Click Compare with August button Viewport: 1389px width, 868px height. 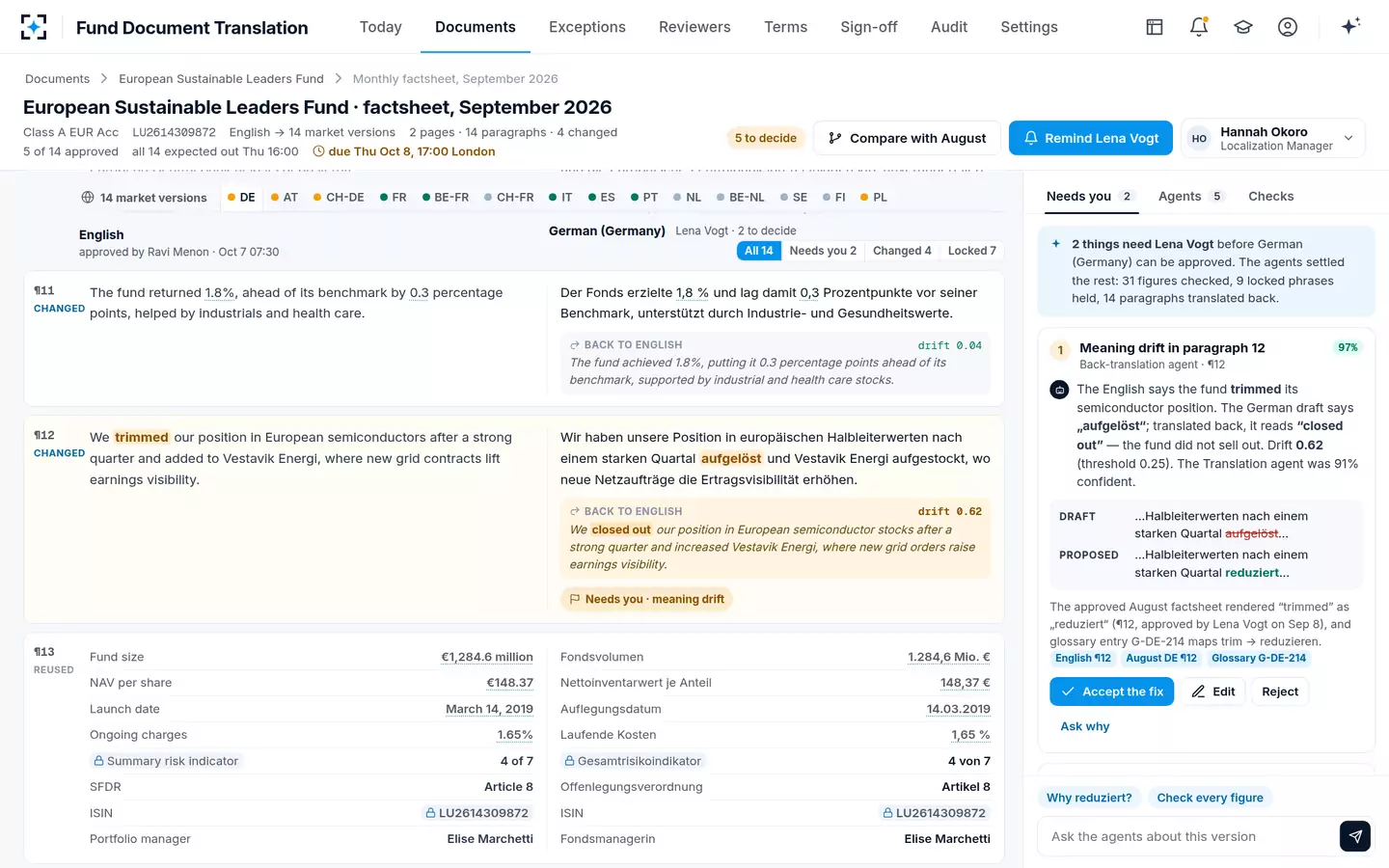[908, 138]
